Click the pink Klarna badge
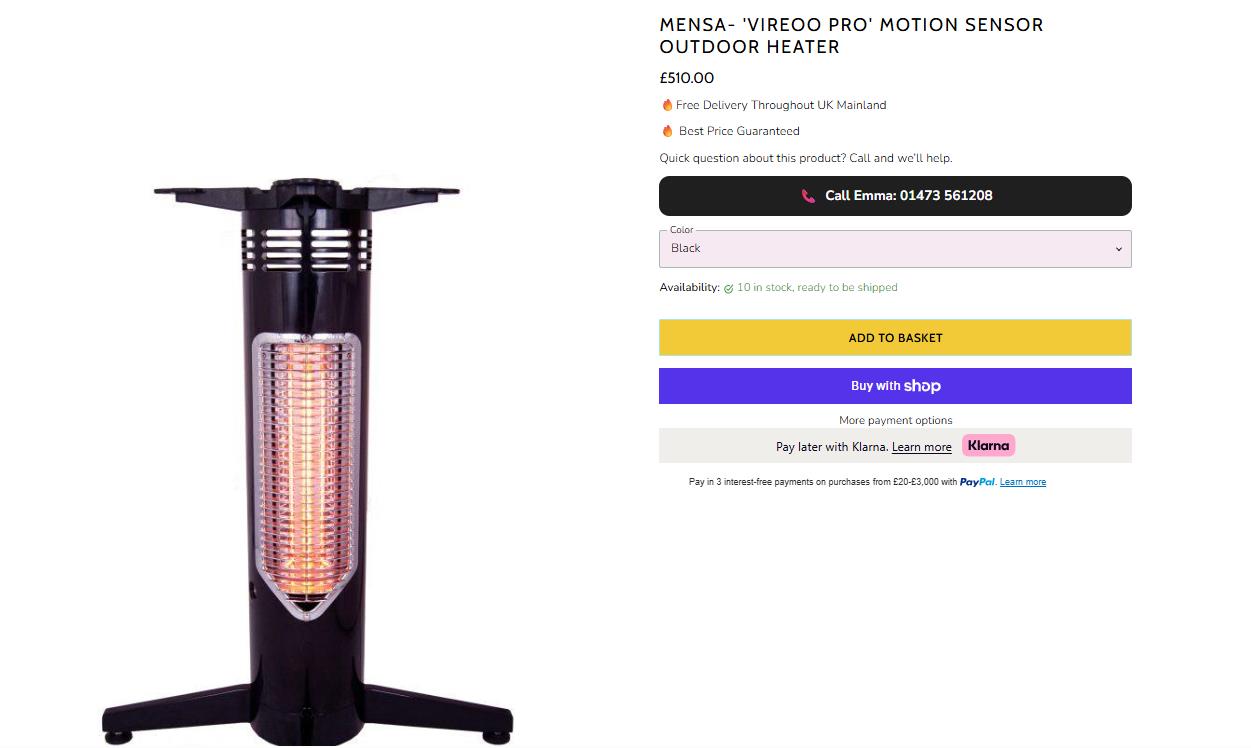This screenshot has width=1251, height=748. [988, 446]
